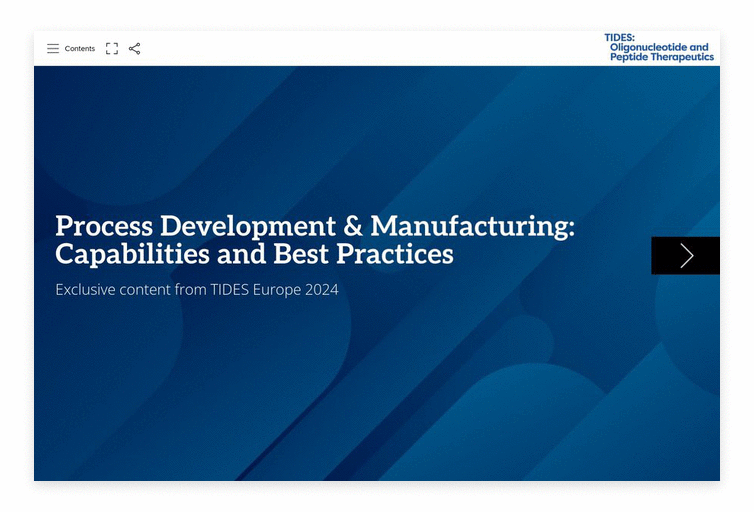754x512 pixels.
Task: Click the 'Capabilities and Best Practices' heading line
Action: [254, 255]
